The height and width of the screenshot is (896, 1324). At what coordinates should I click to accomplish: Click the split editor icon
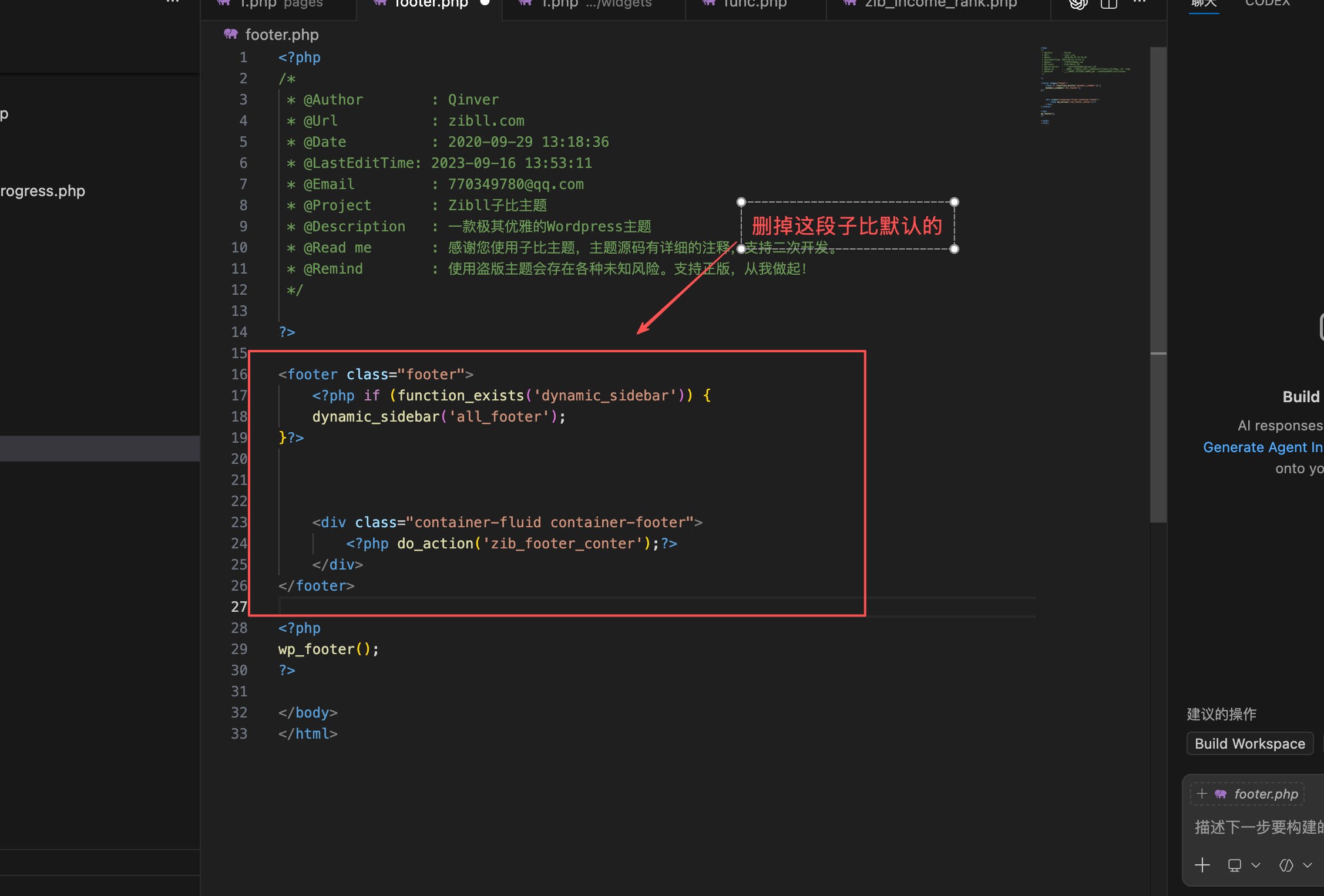pyautogui.click(x=1108, y=4)
